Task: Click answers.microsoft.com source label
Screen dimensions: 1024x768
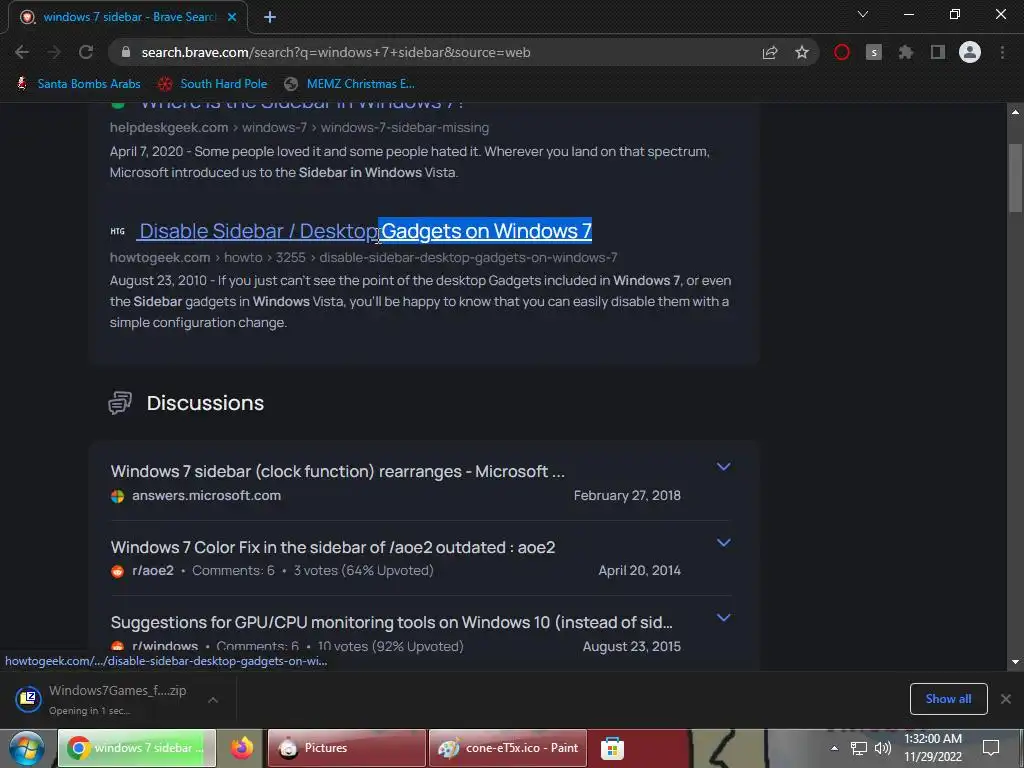Action: (206, 496)
